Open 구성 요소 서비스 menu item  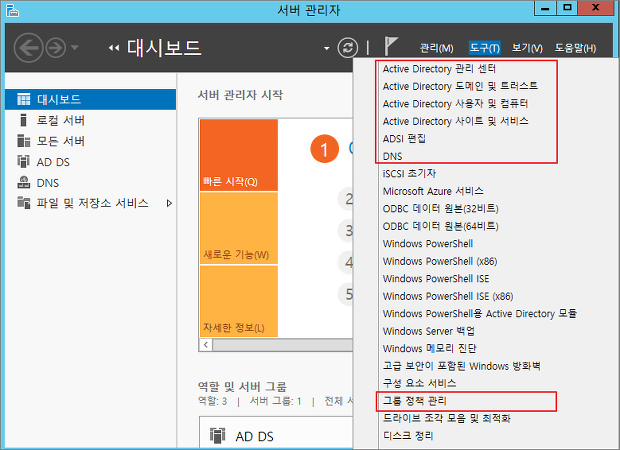[x=419, y=383]
